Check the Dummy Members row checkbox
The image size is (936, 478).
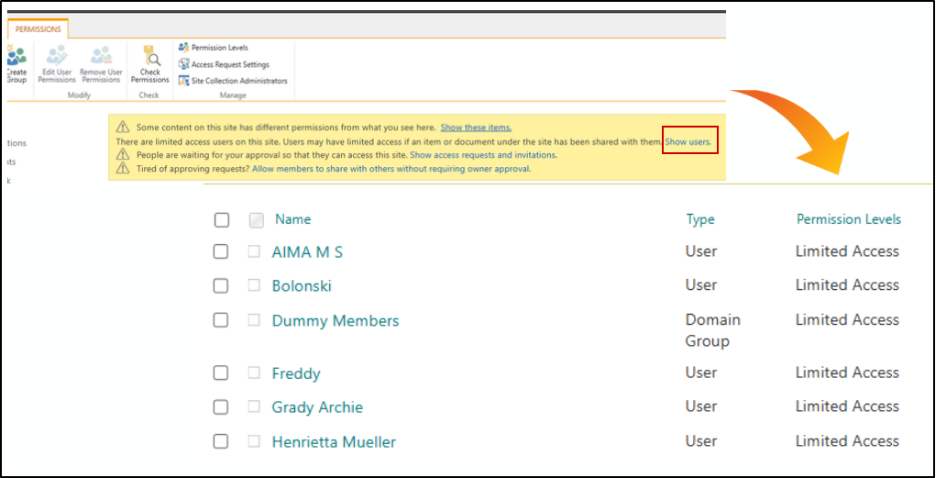click(x=222, y=321)
